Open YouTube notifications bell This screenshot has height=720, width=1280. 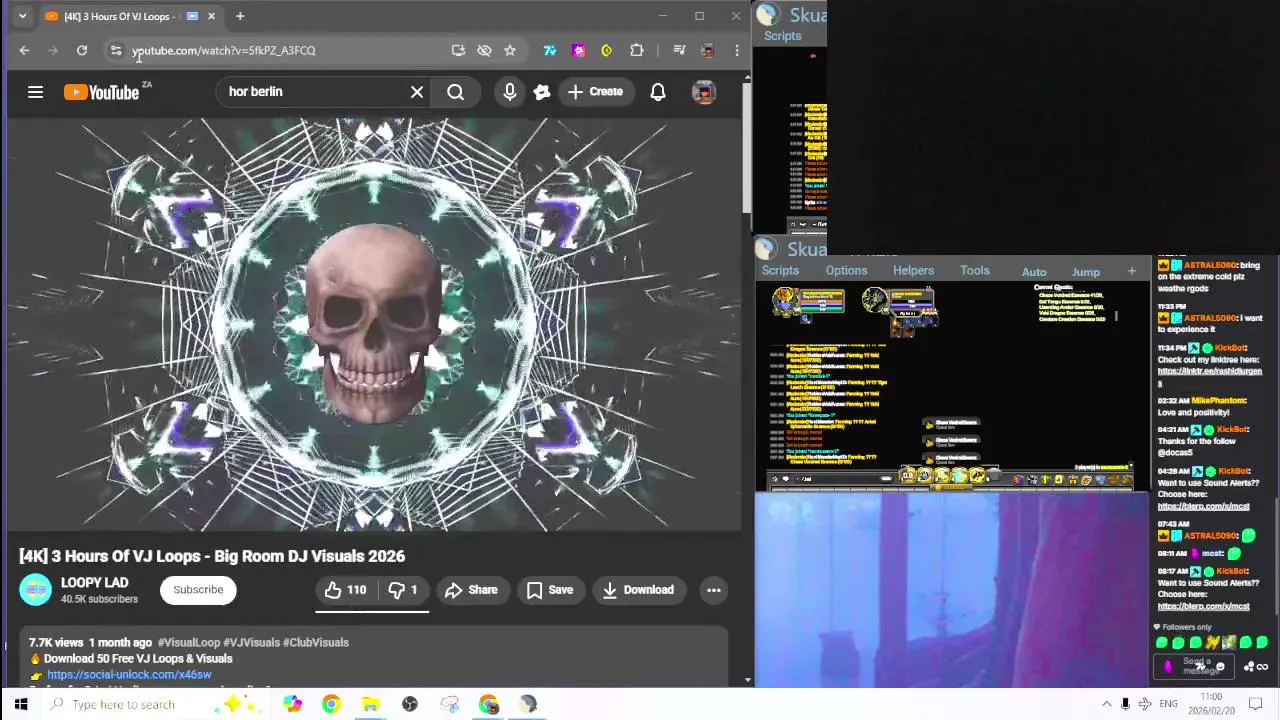coord(658,92)
